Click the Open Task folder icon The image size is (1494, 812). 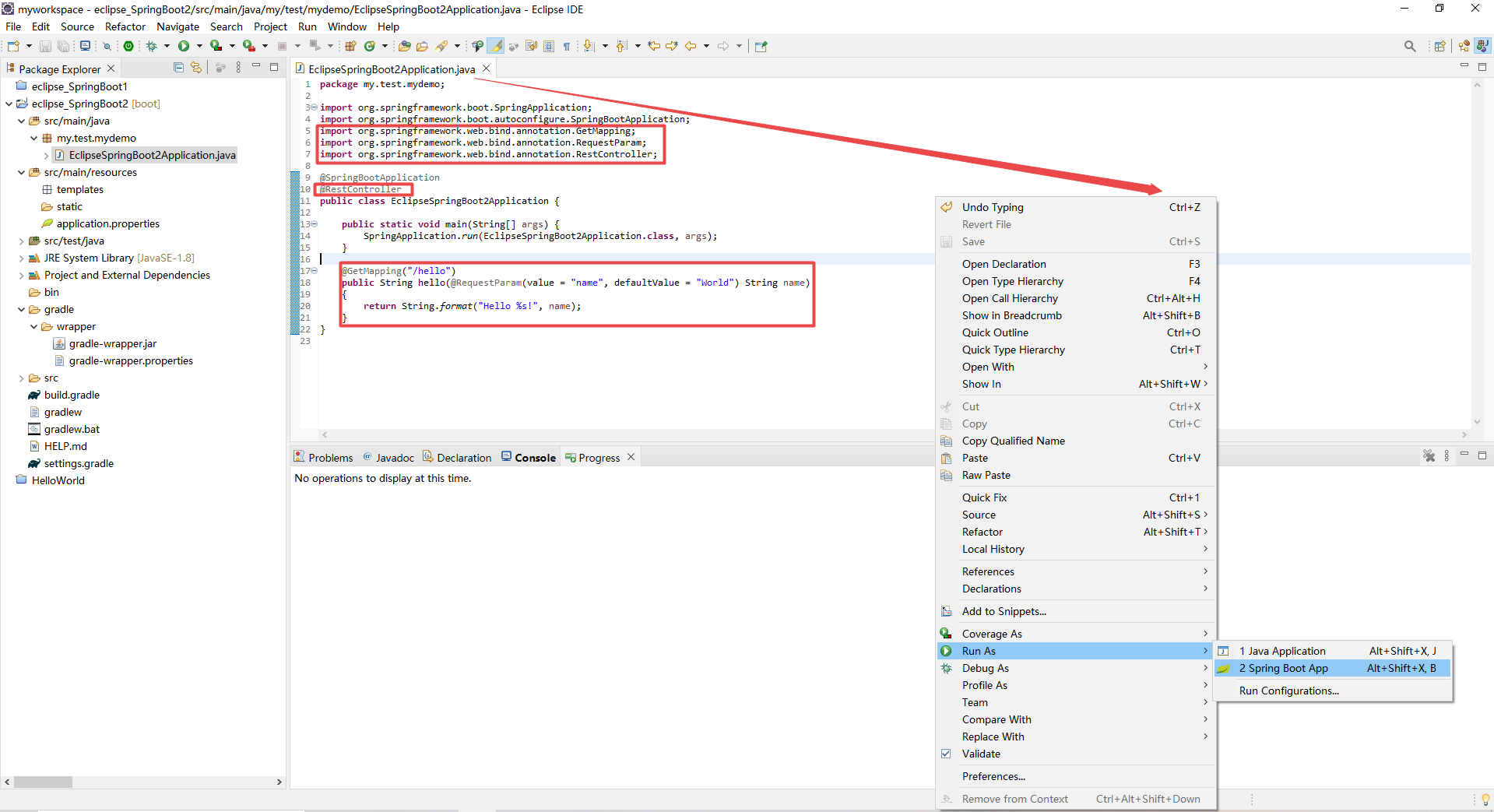pos(422,46)
